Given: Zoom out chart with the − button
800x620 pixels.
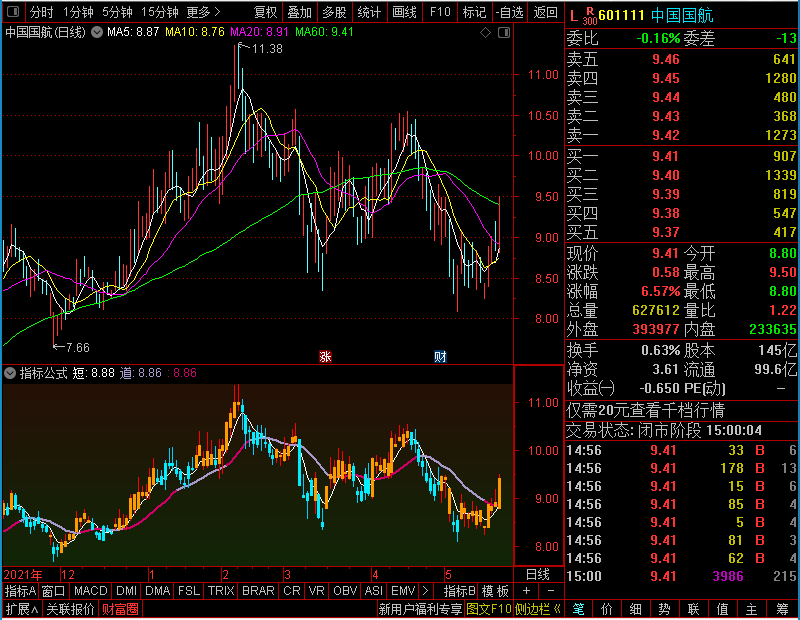Looking at the screenshot, I should click(551, 591).
